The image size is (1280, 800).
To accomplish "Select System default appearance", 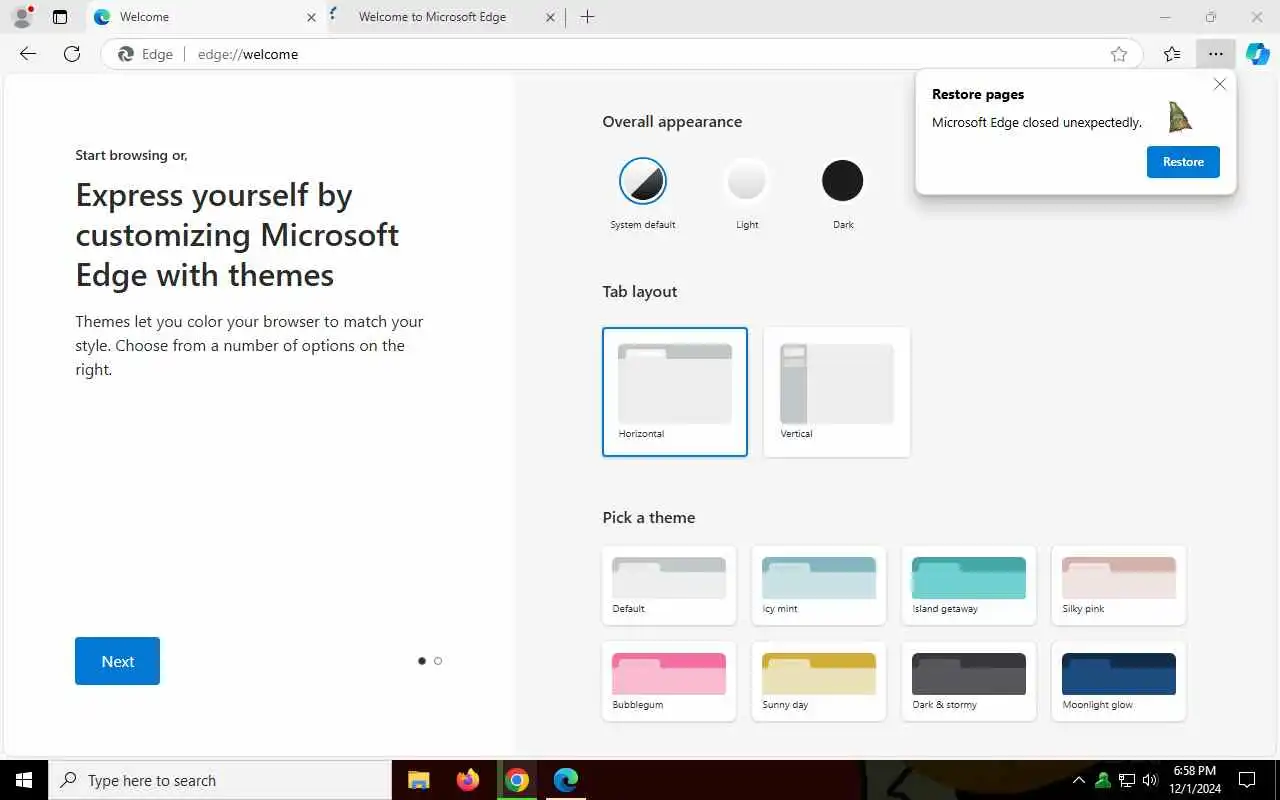I will click(643, 181).
